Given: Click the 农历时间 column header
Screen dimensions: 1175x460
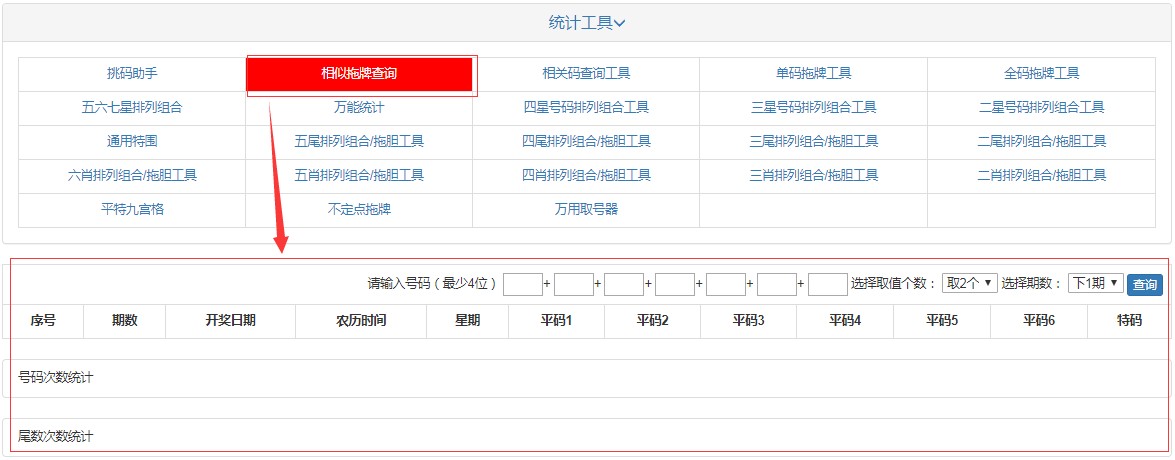Looking at the screenshot, I should point(360,321).
